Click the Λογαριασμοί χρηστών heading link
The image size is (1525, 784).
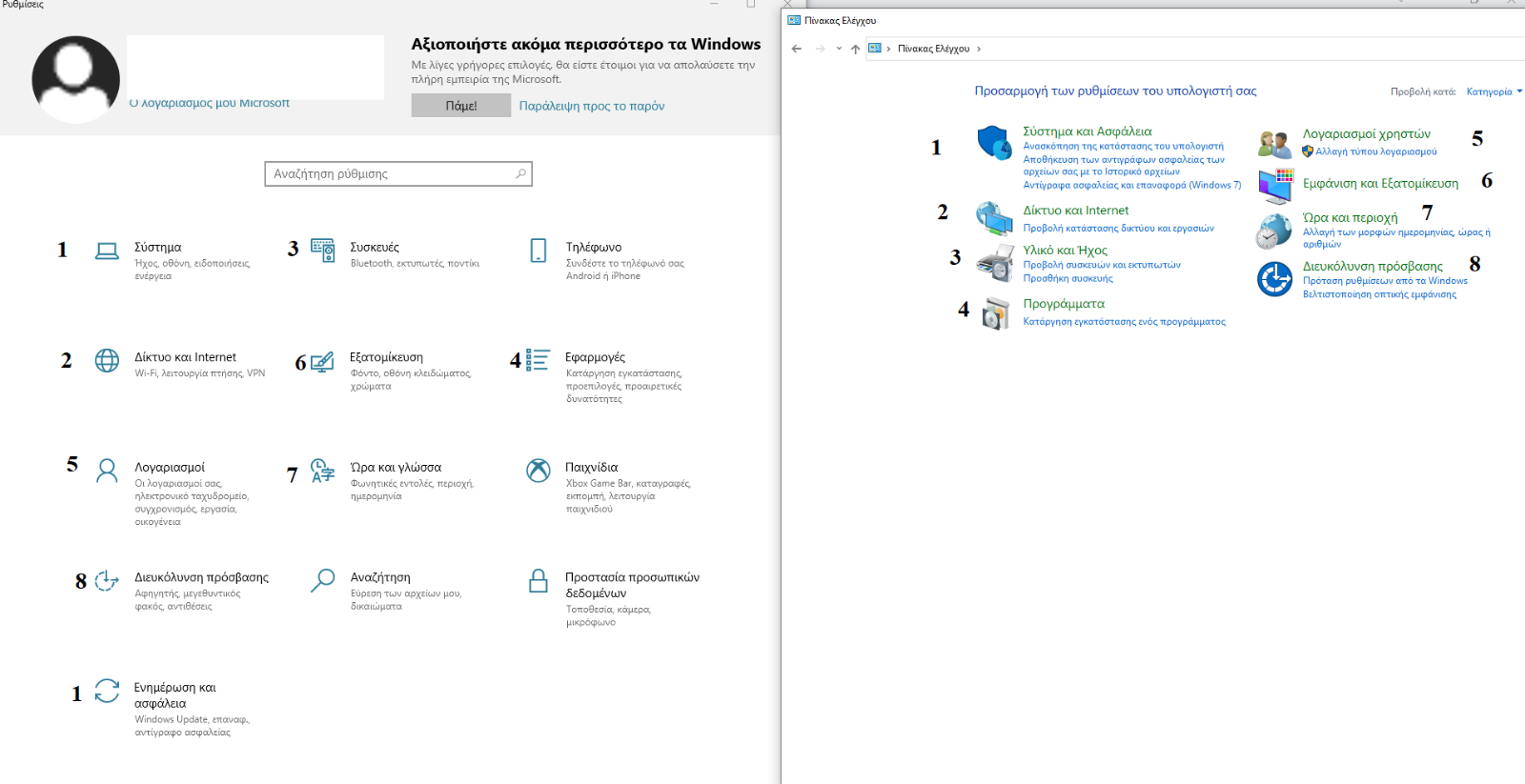tap(1366, 134)
